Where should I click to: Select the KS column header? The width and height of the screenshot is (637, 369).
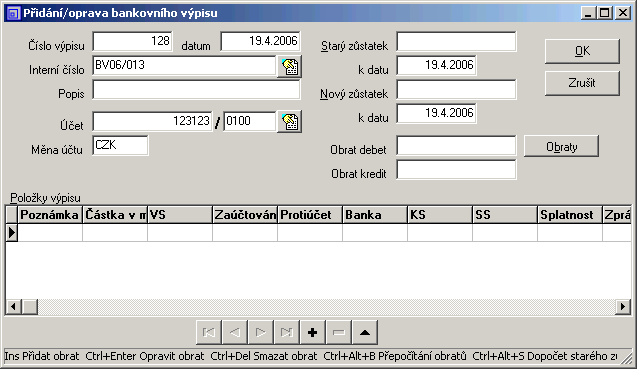click(x=440, y=215)
